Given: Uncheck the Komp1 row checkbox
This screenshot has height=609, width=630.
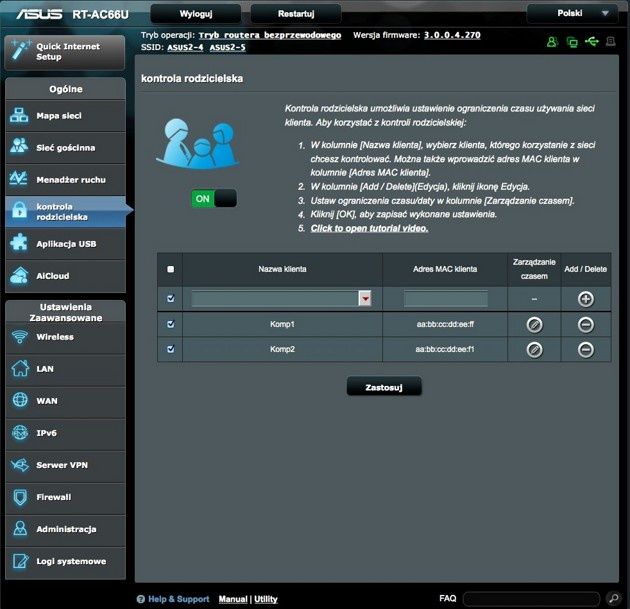Looking at the screenshot, I should point(171,324).
